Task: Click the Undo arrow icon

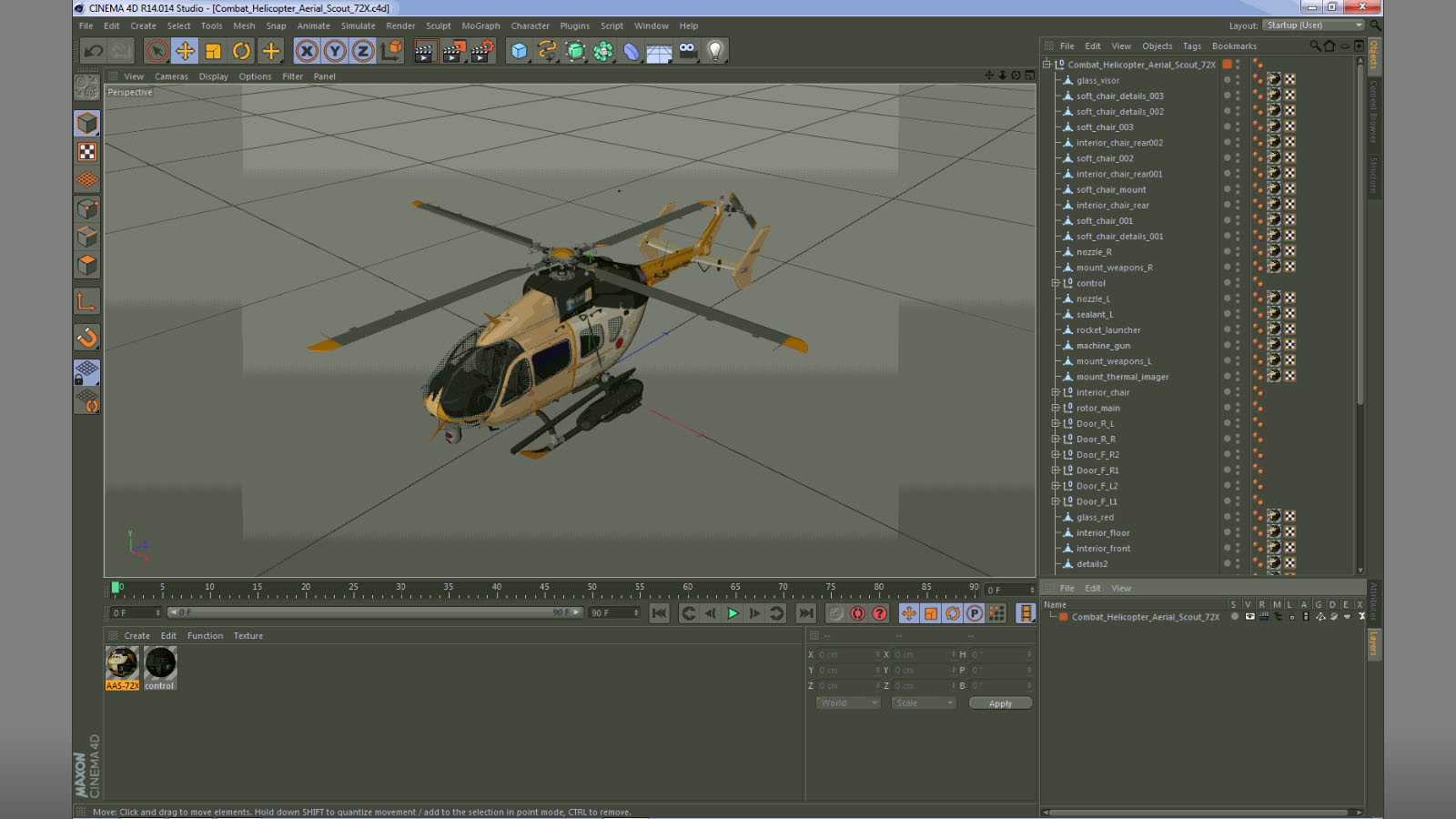Action: (94, 51)
